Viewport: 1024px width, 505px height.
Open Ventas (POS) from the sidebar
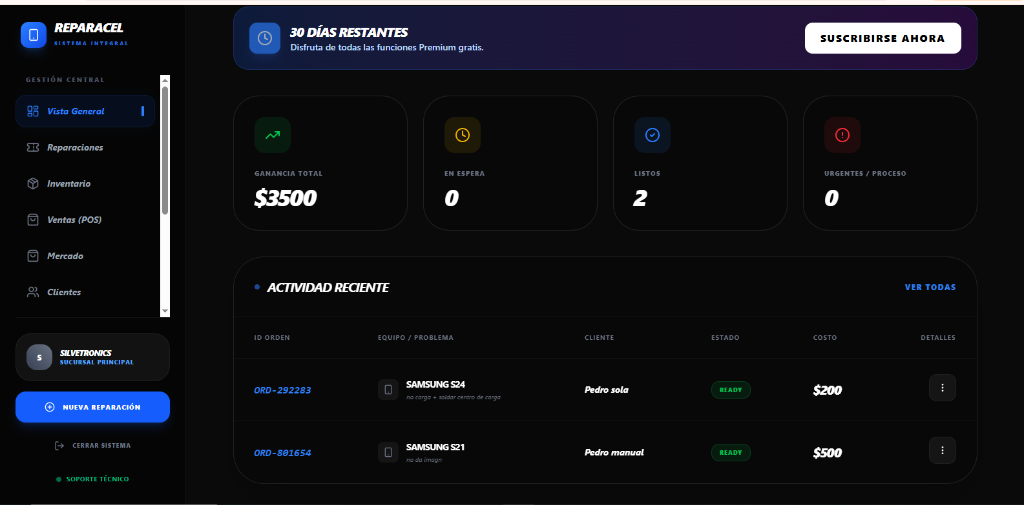(x=74, y=220)
